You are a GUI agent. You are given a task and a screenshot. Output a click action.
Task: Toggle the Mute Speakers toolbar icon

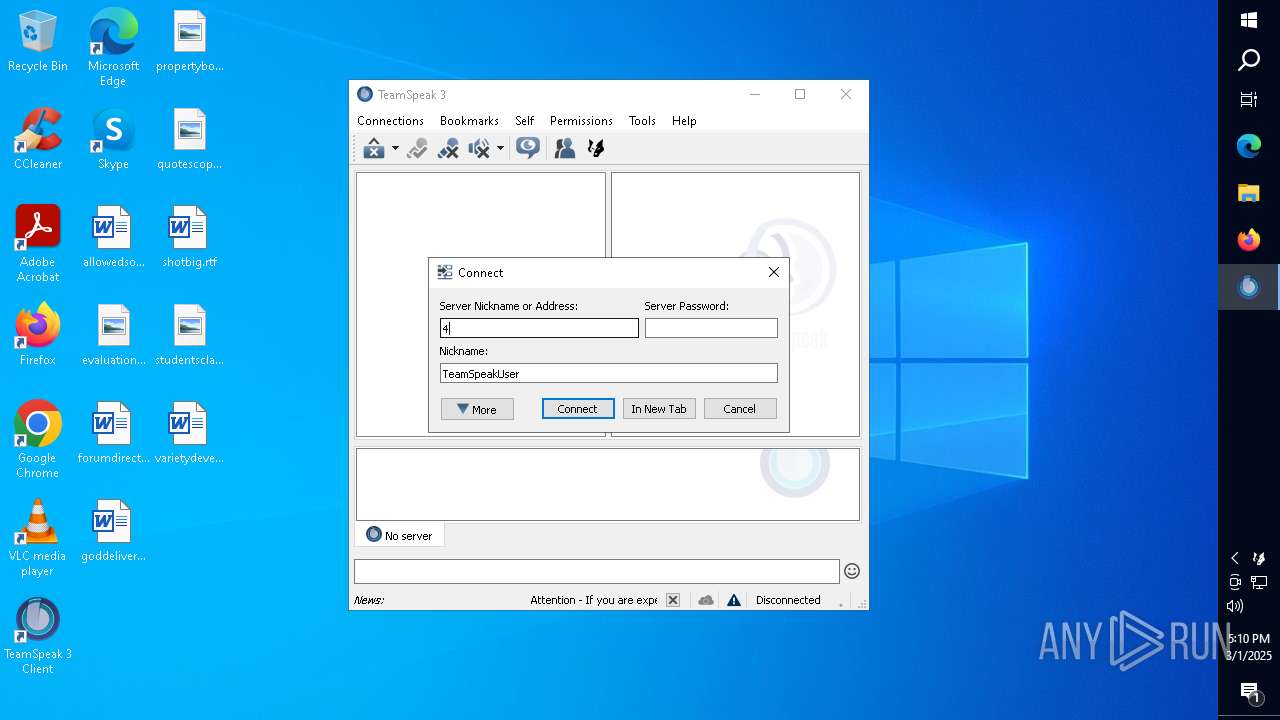480,149
